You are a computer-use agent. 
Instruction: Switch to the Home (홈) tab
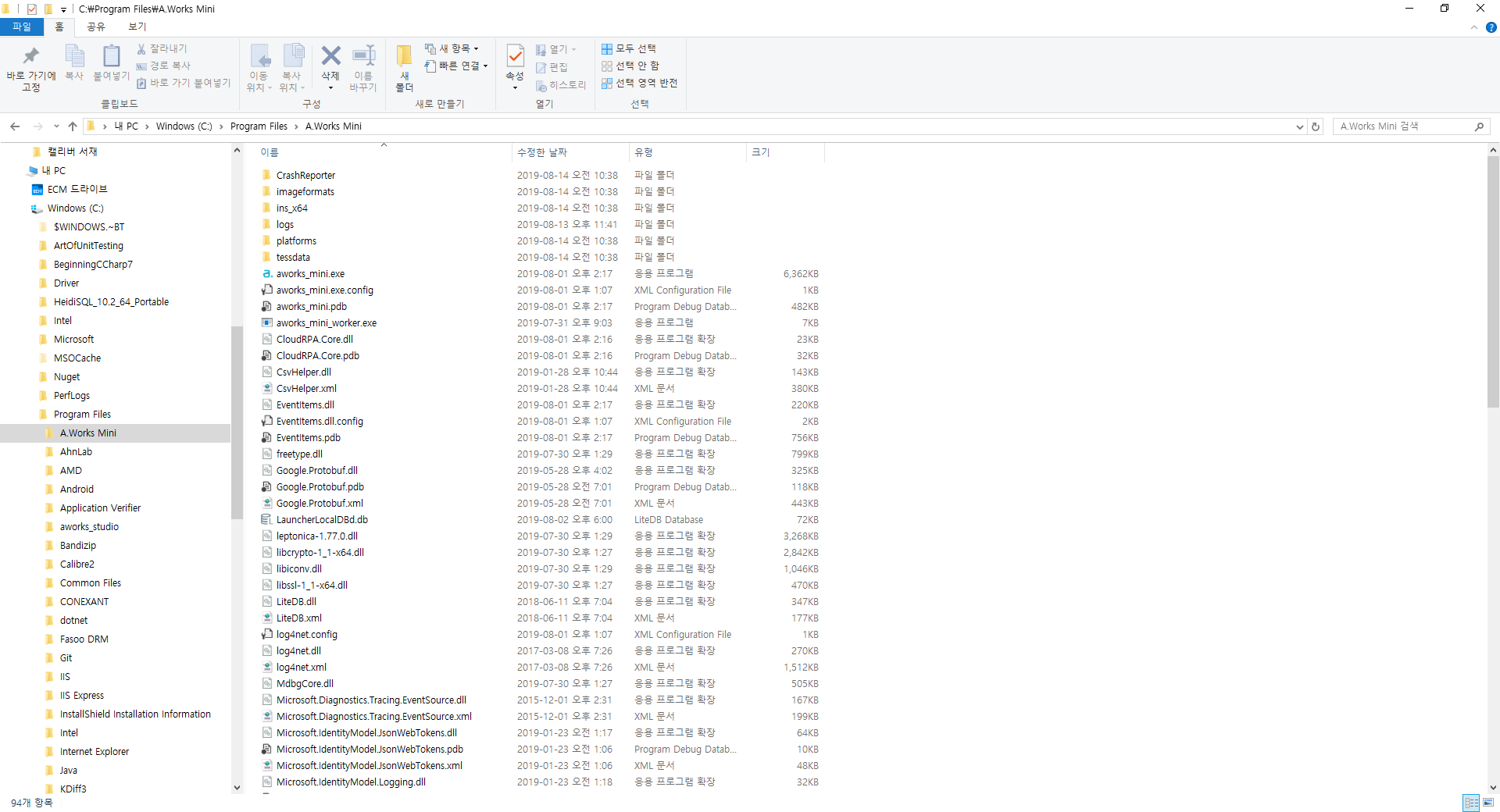pyautogui.click(x=59, y=27)
